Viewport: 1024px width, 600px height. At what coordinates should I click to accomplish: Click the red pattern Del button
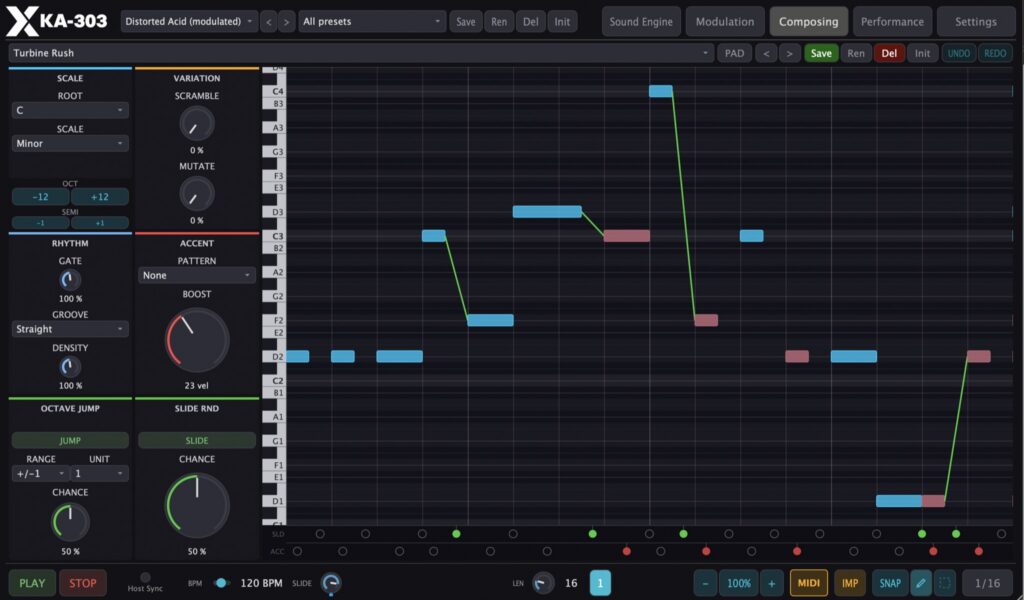click(889, 53)
